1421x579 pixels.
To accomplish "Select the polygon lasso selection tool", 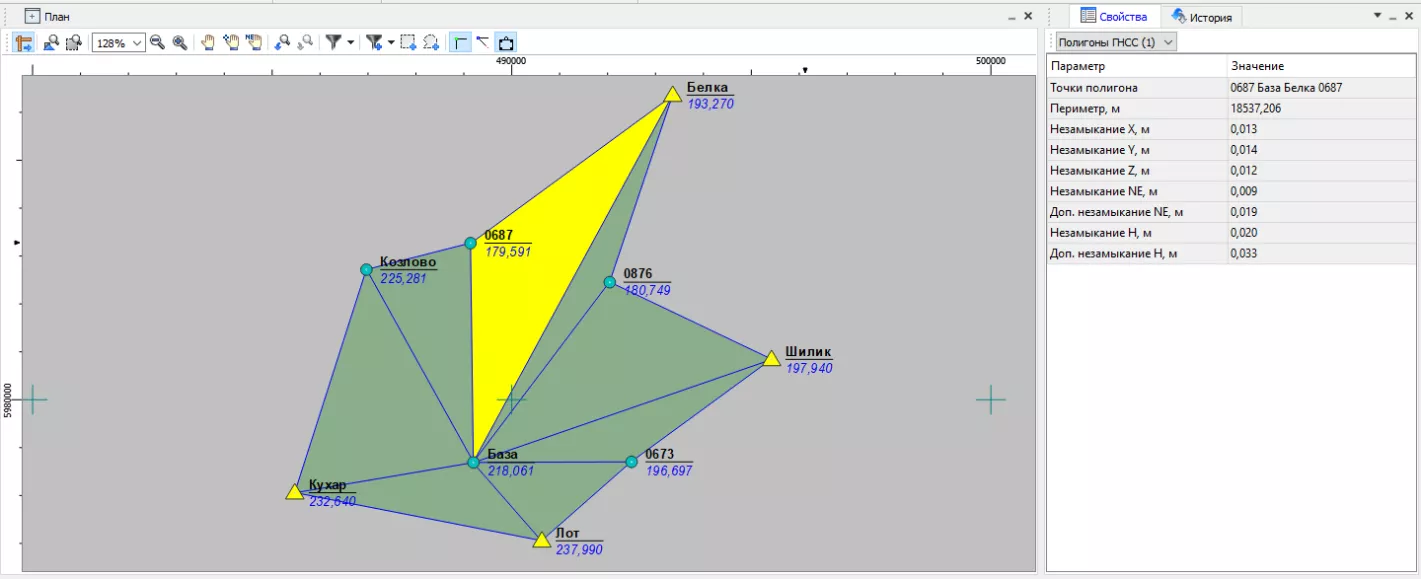I will 431,43.
